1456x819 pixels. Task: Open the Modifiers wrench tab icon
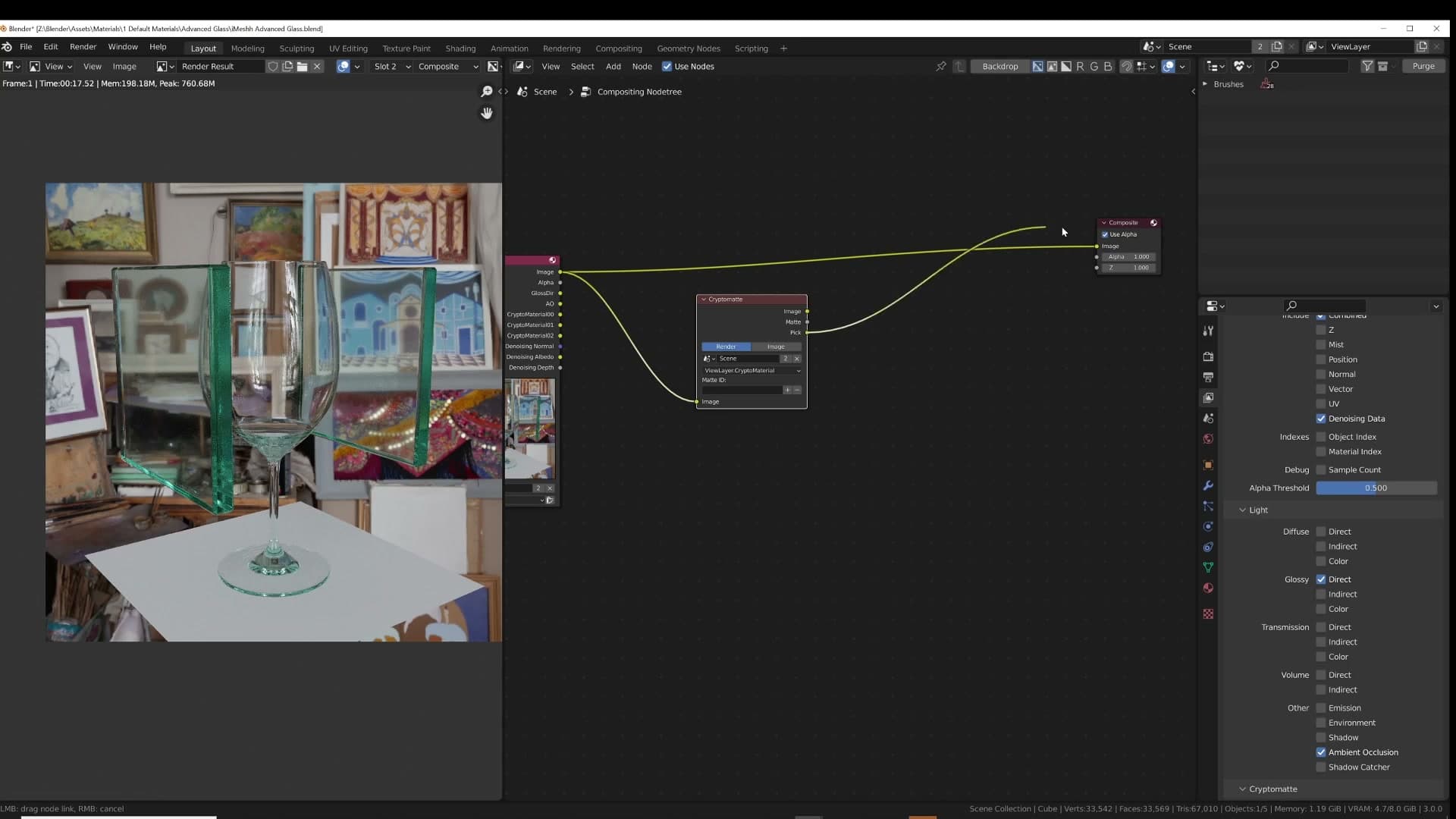pyautogui.click(x=1208, y=485)
